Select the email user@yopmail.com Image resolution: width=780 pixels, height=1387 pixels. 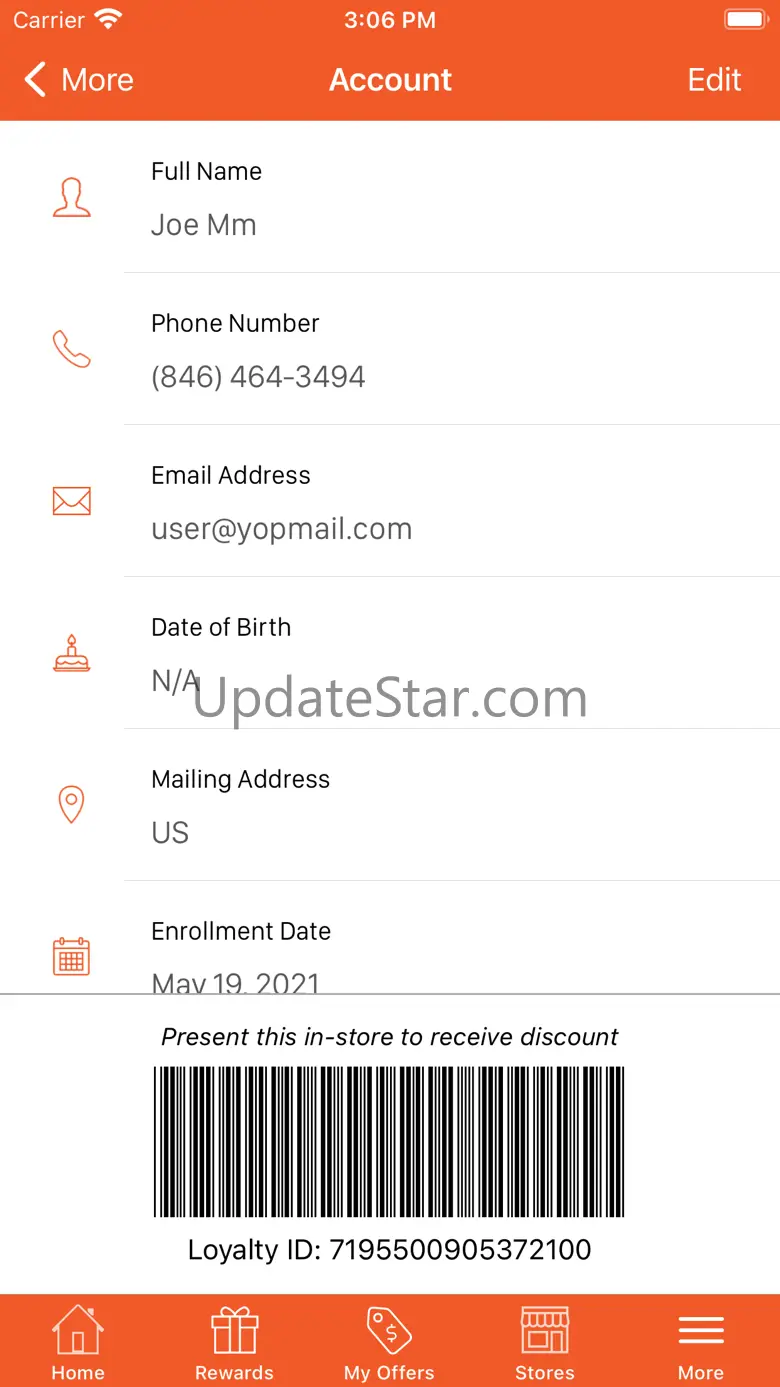[282, 529]
